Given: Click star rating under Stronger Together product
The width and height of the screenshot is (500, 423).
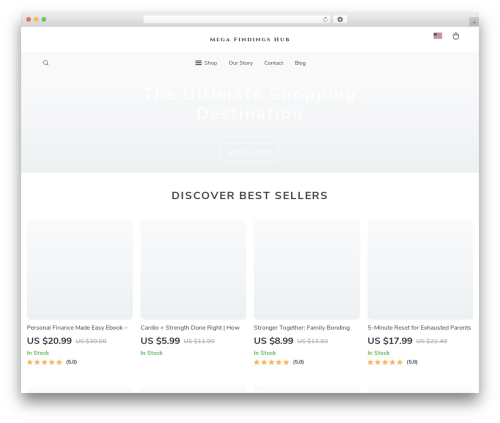Looking at the screenshot, I should 271,362.
